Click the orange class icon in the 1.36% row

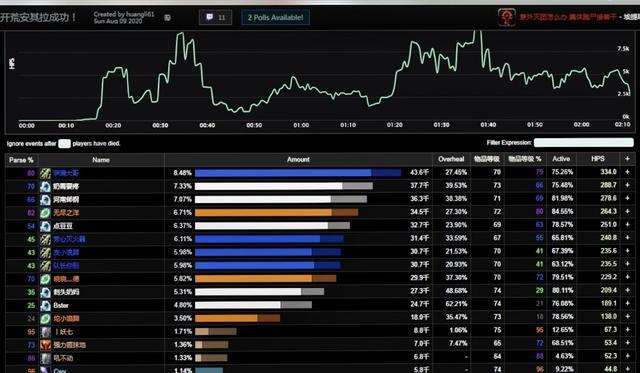click(x=45, y=345)
